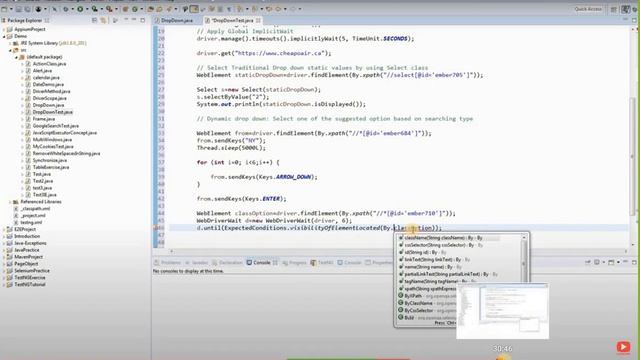Click the Java perspective icon at top right
The height and width of the screenshot is (360, 640).
625,9
